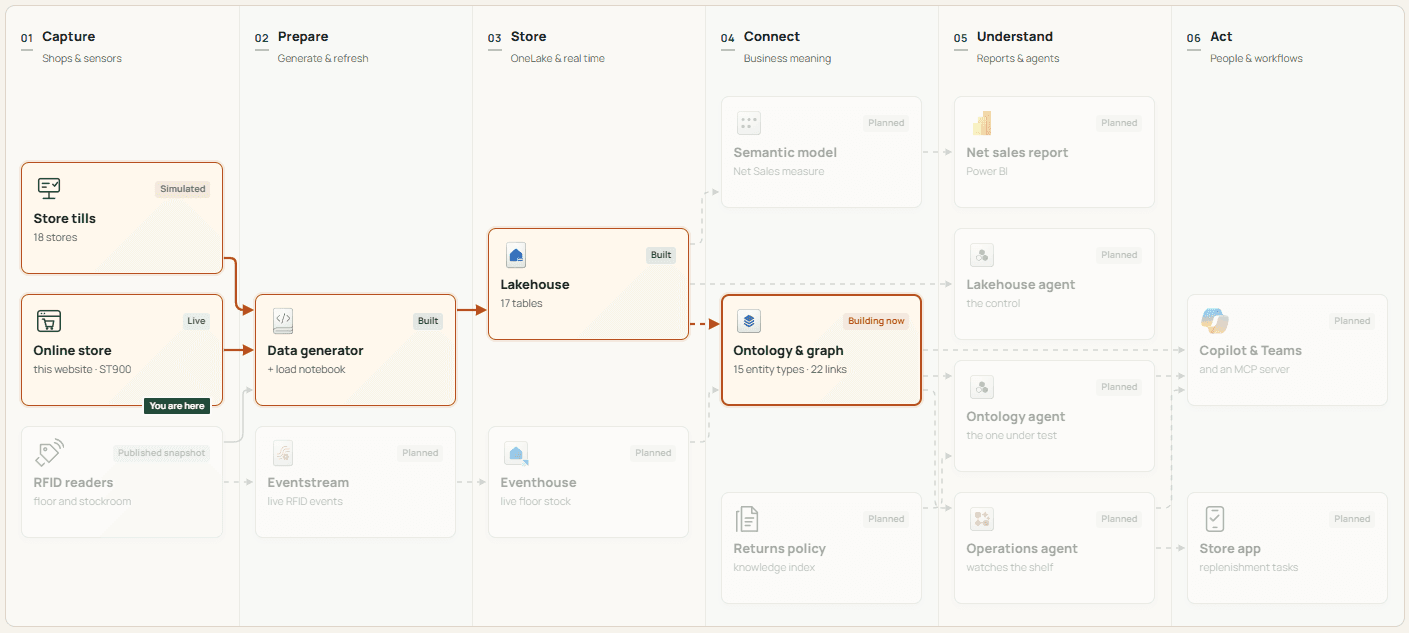Click the Published snapshot badge

pos(162,453)
